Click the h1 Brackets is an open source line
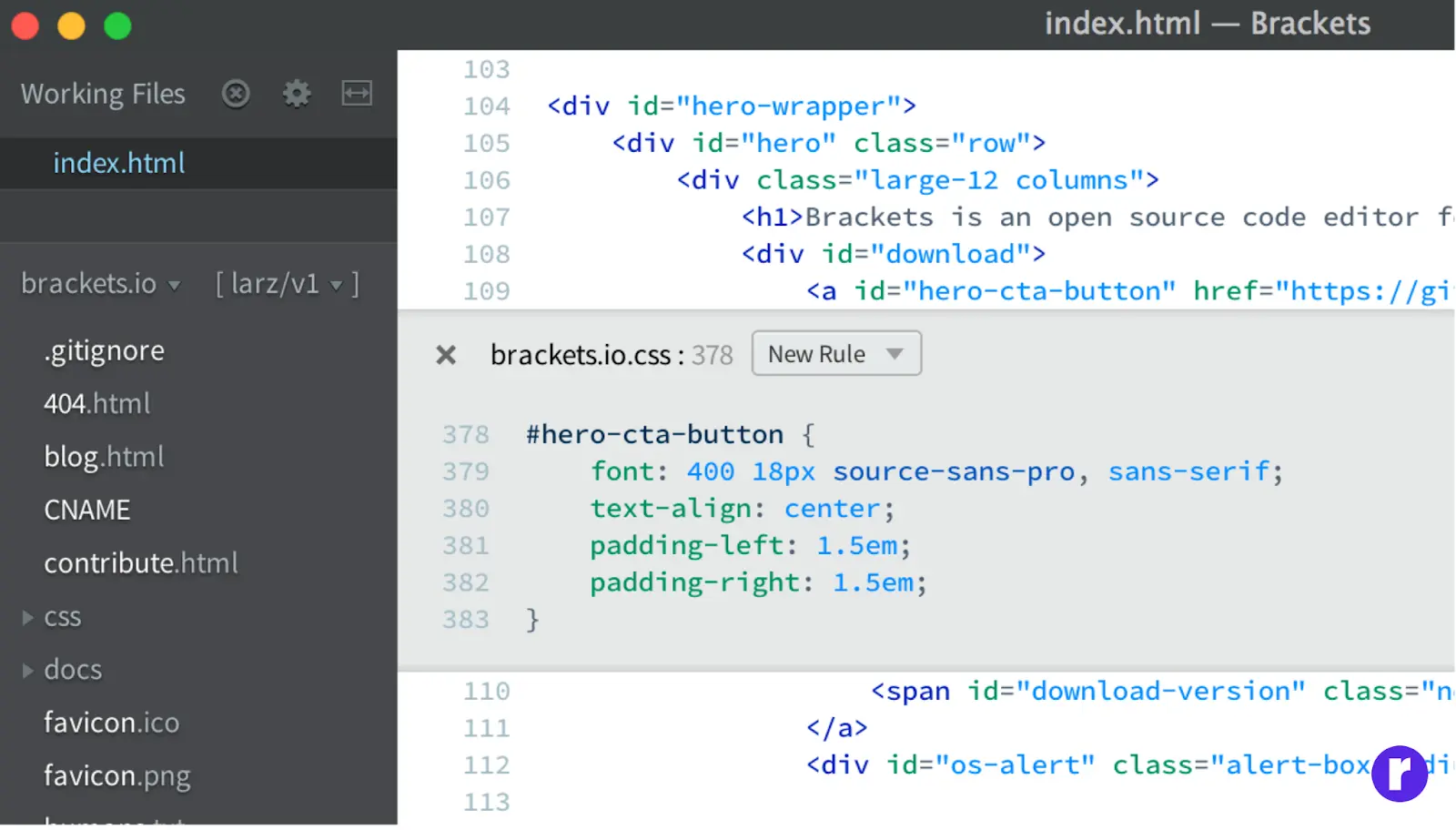The width and height of the screenshot is (1456, 830). coord(1097,218)
